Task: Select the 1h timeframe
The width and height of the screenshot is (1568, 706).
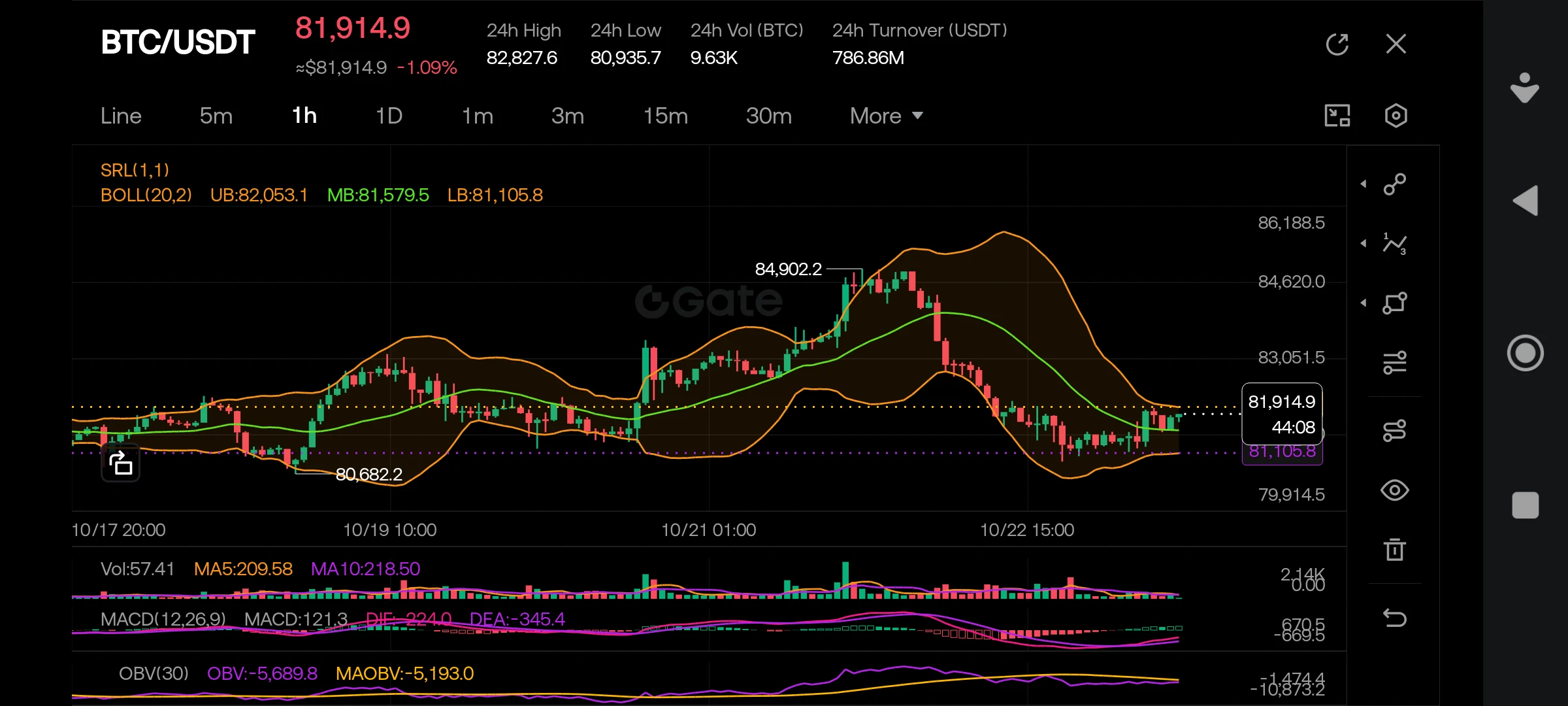Action: (304, 116)
